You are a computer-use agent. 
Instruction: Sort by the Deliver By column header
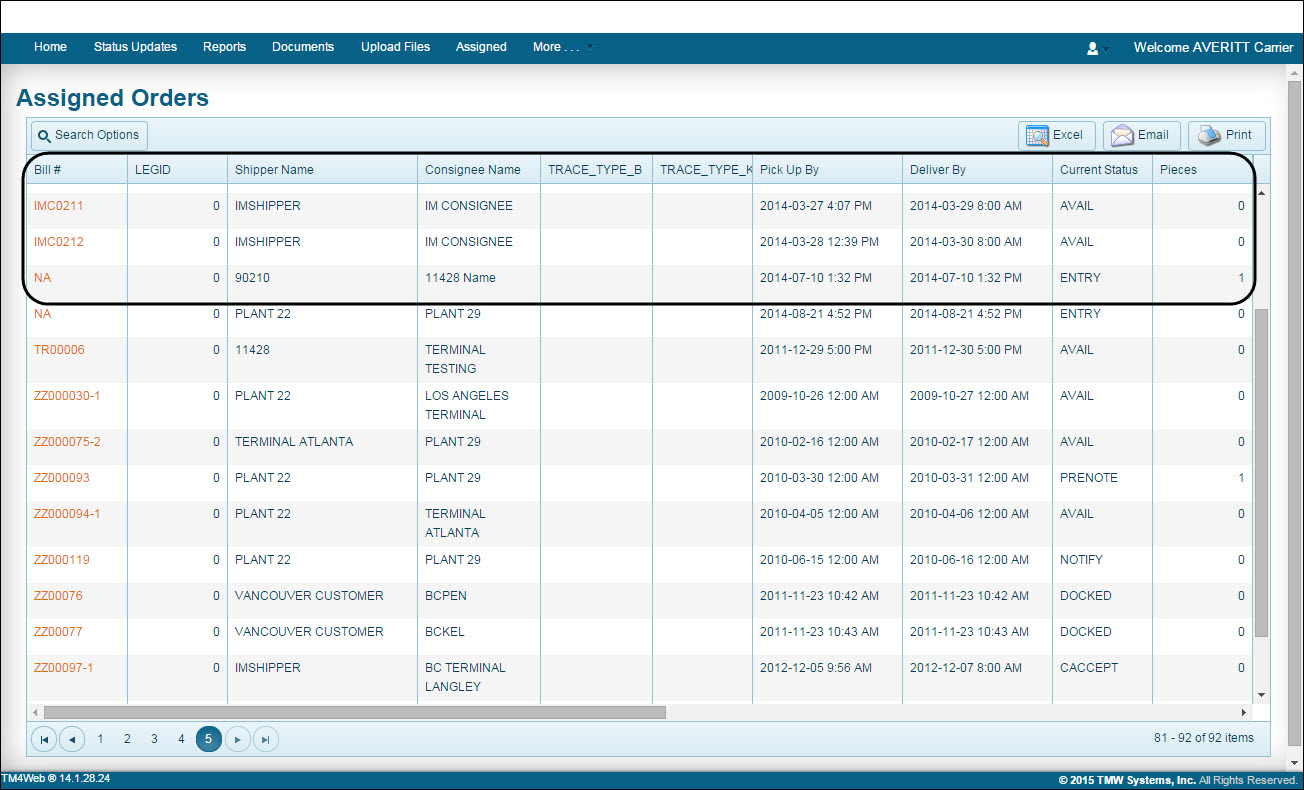pyautogui.click(x=978, y=170)
